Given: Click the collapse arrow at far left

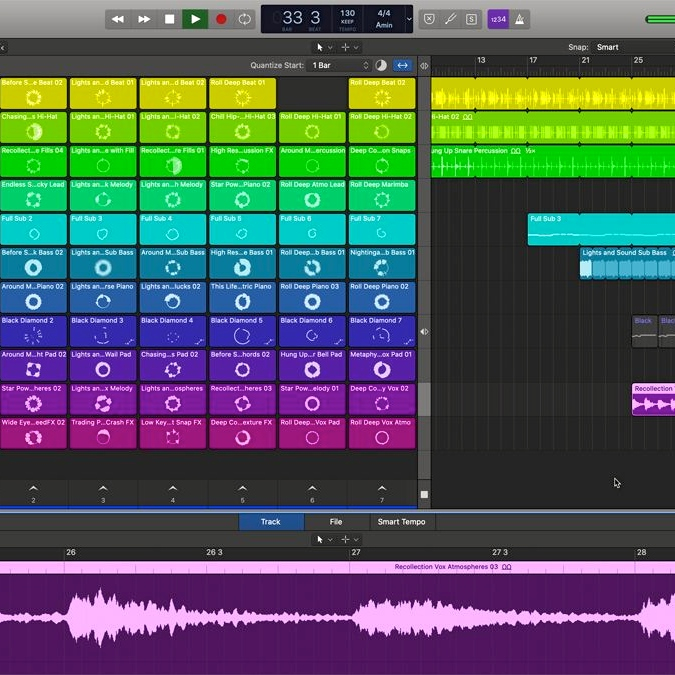Looking at the screenshot, I should tap(3, 47).
